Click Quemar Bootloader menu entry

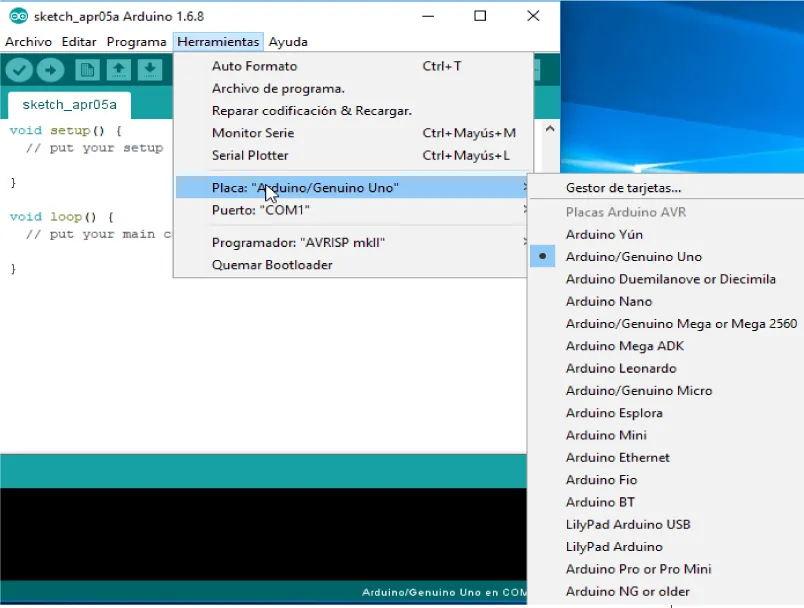pyautogui.click(x=272, y=265)
